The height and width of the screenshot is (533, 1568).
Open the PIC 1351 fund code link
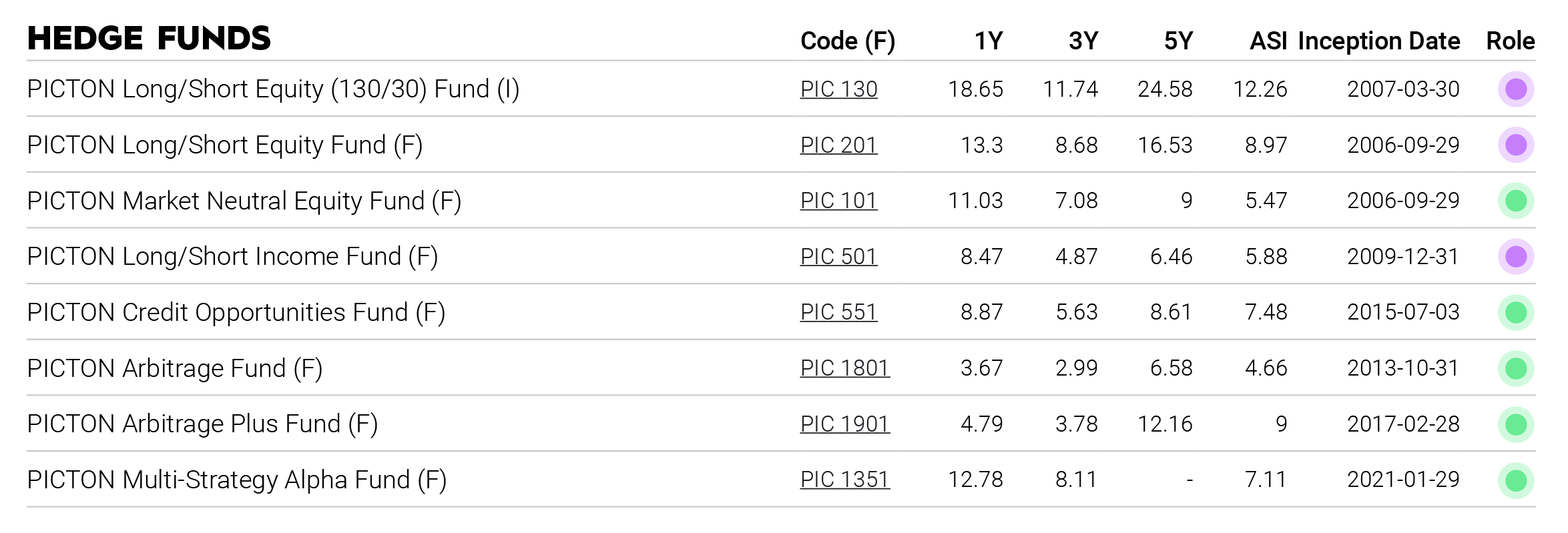(x=845, y=480)
